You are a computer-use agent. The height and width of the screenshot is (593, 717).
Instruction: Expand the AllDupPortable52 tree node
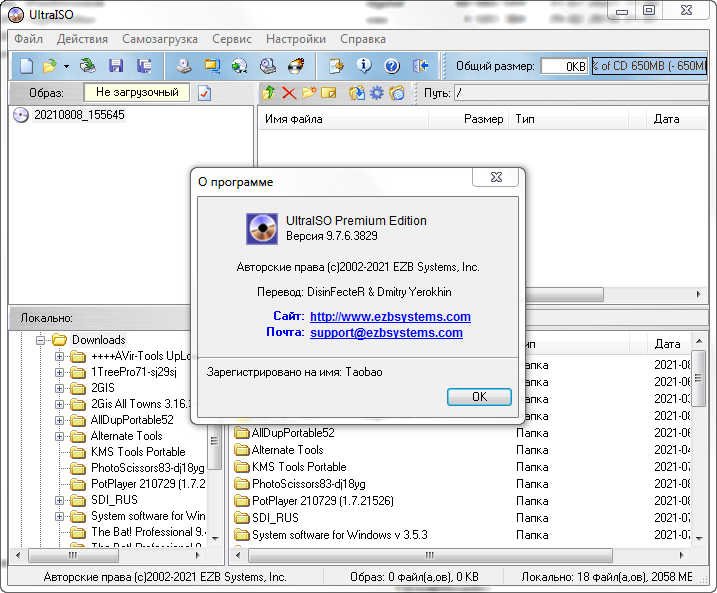59,420
